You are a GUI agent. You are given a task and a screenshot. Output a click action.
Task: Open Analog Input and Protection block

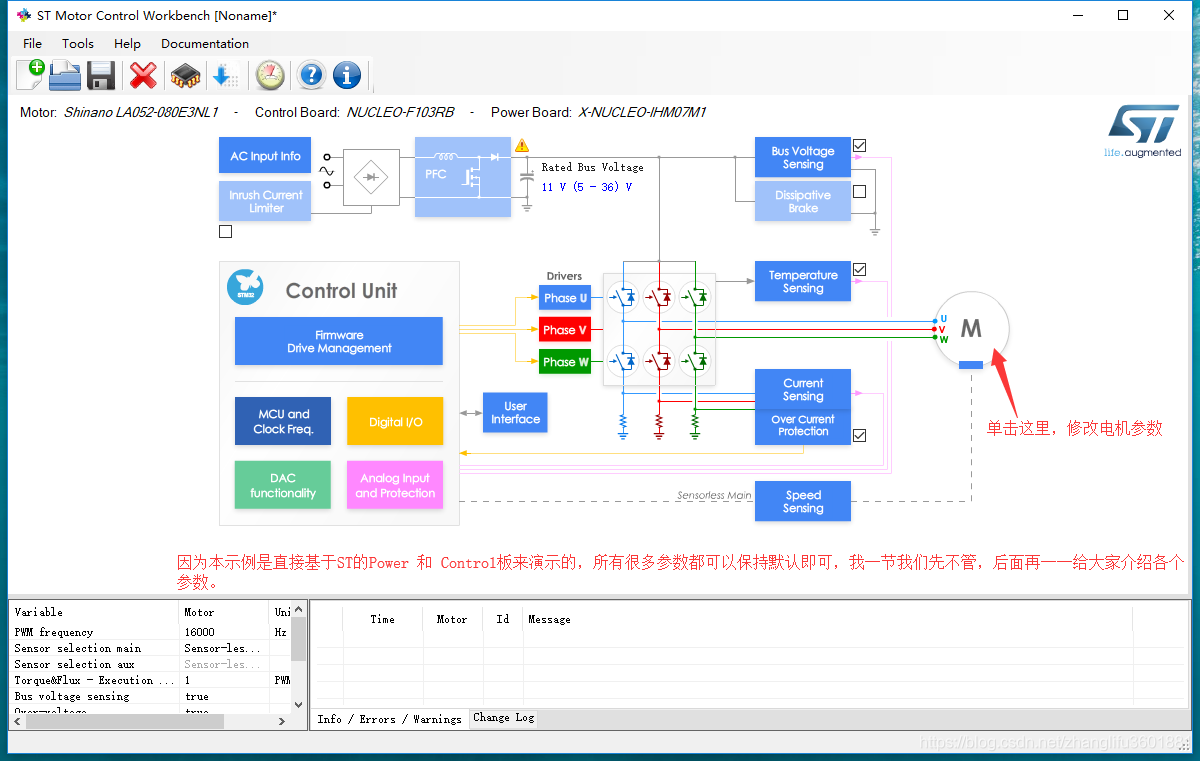click(x=395, y=485)
